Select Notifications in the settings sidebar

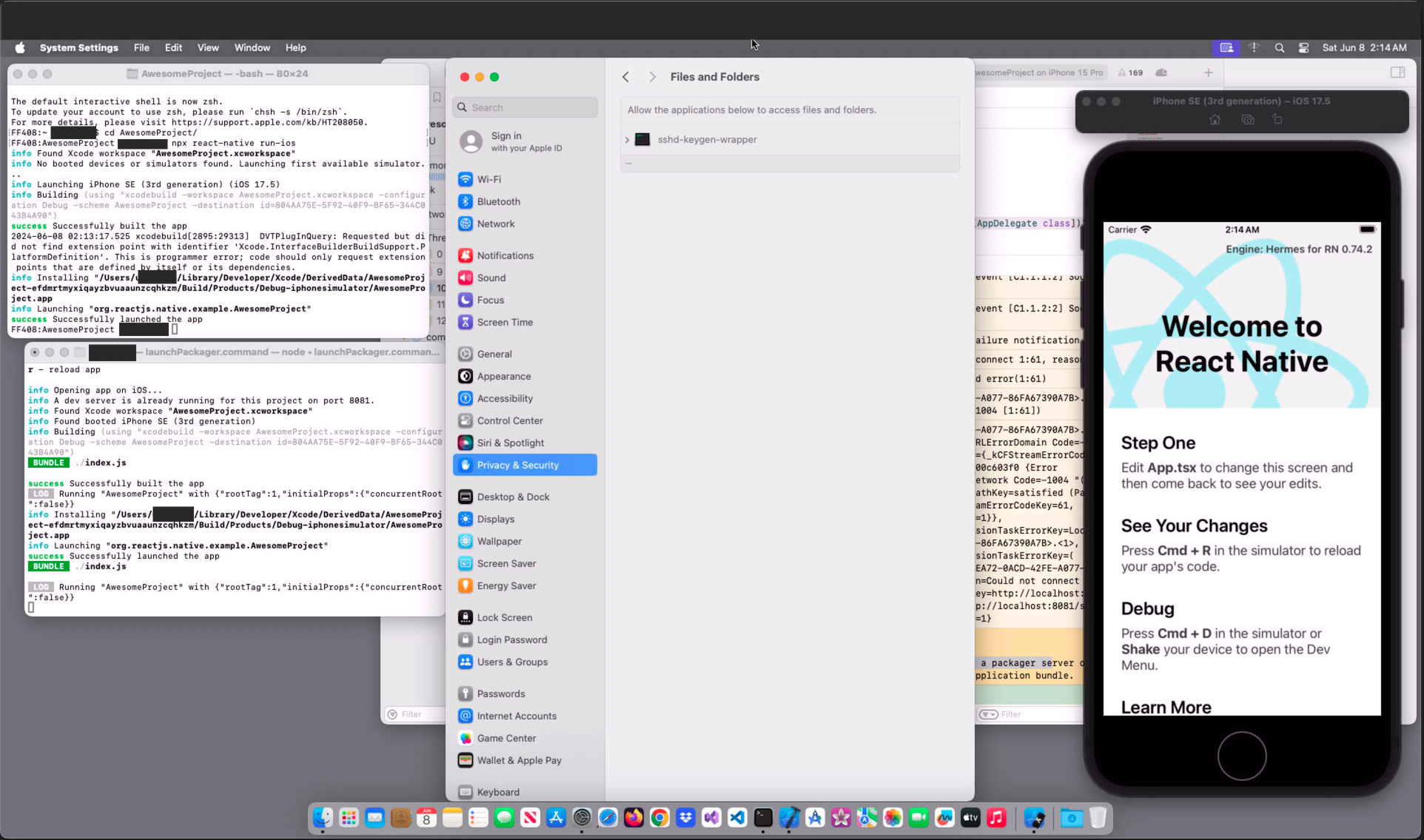505,255
